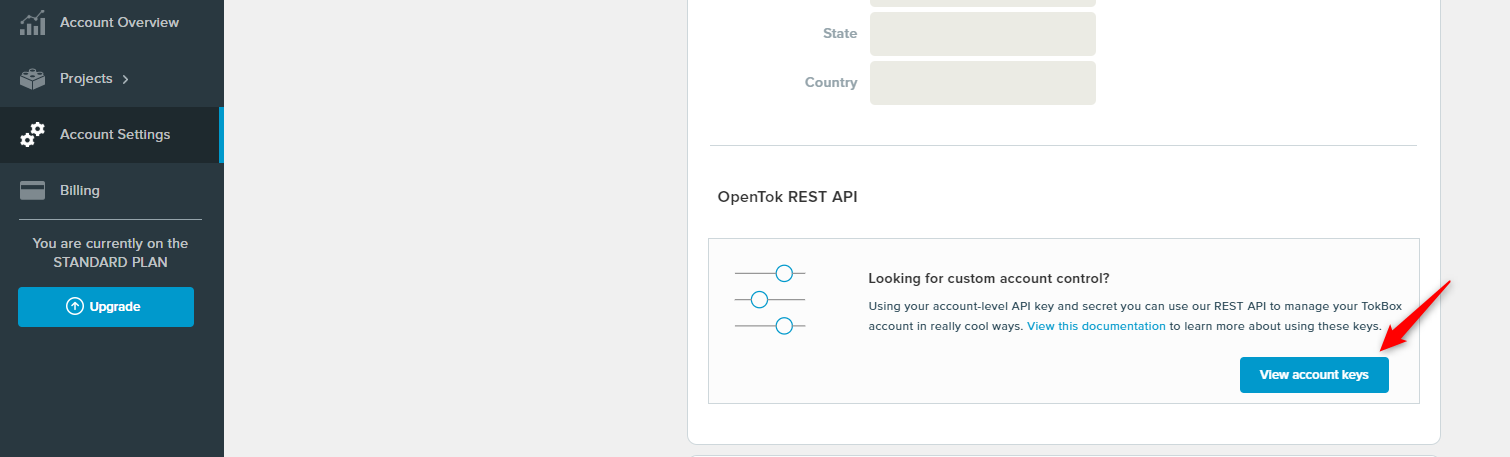Click 'Looking for custom account control?' heading
Viewport: 1510px width, 457px height.
click(x=989, y=278)
